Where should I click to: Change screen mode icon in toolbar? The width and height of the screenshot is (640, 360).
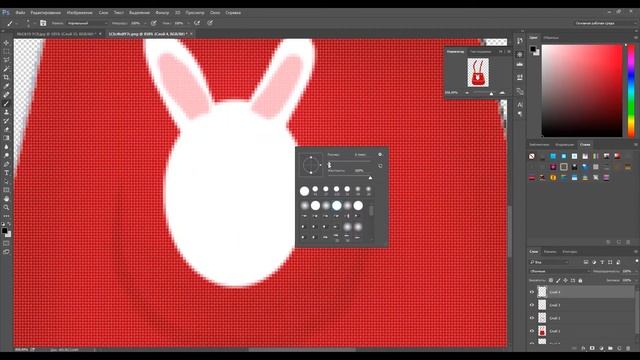coord(6,252)
